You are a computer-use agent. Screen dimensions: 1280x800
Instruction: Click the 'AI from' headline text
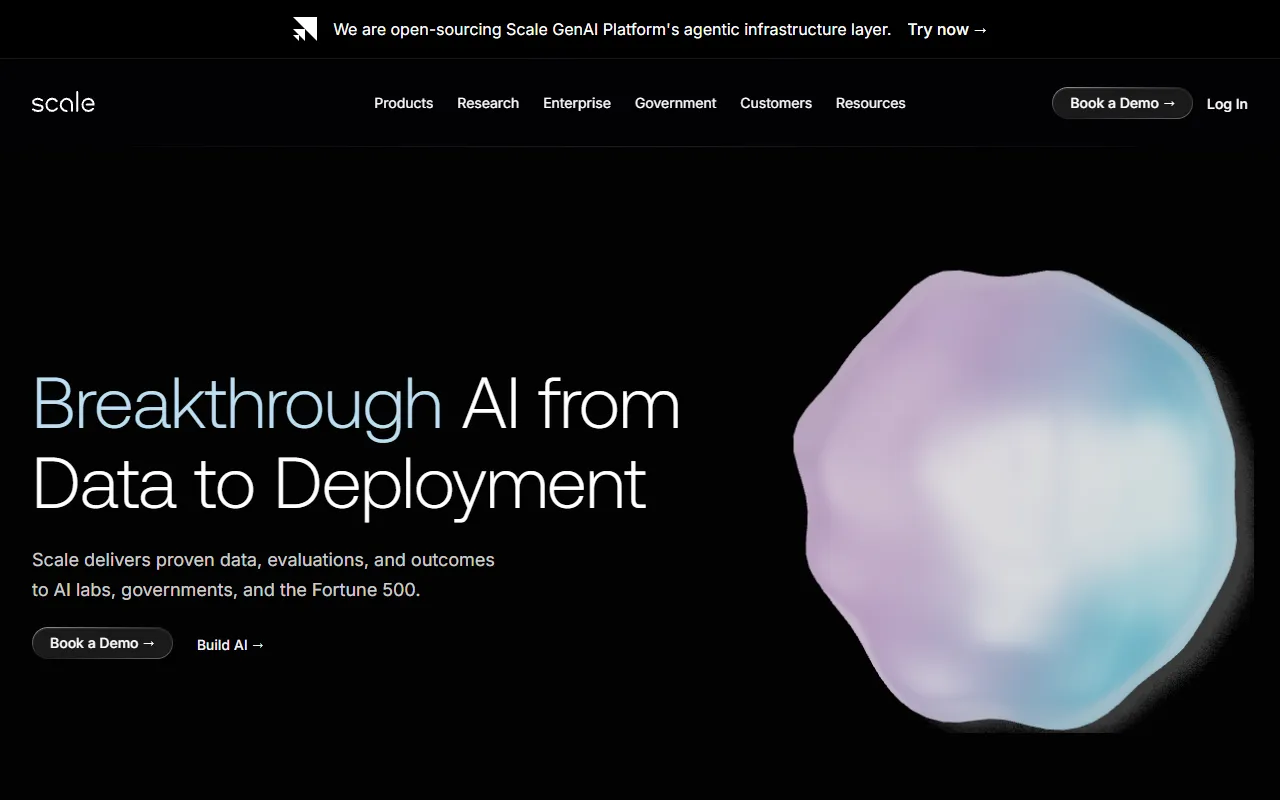(x=570, y=405)
